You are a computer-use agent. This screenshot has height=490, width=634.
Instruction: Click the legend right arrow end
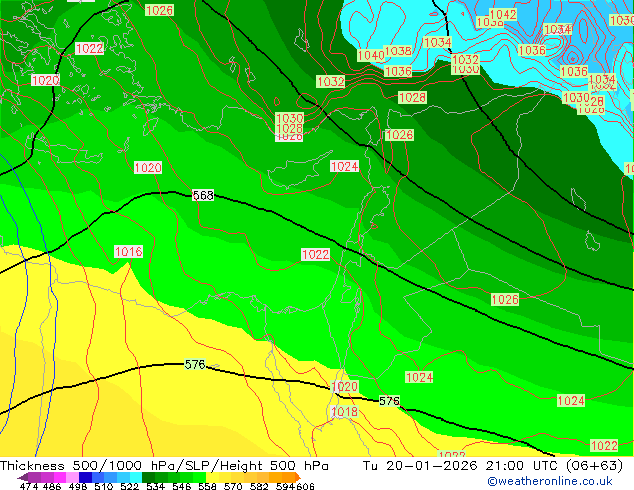(298, 477)
